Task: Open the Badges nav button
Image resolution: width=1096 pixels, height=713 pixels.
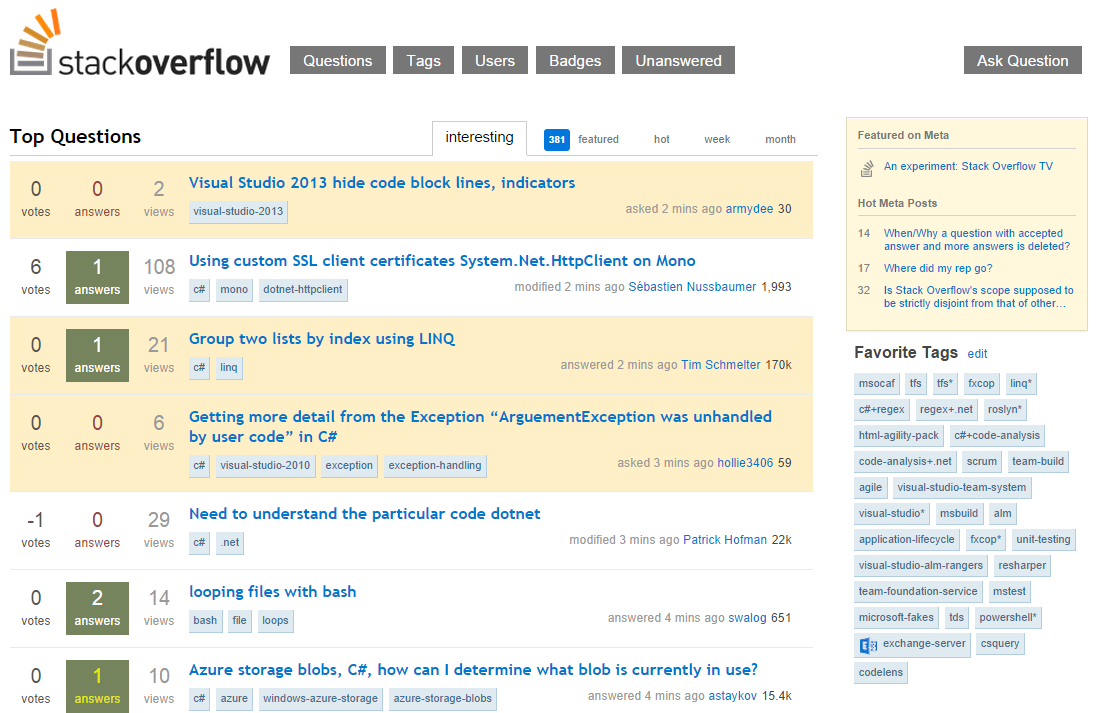Action: pos(575,61)
